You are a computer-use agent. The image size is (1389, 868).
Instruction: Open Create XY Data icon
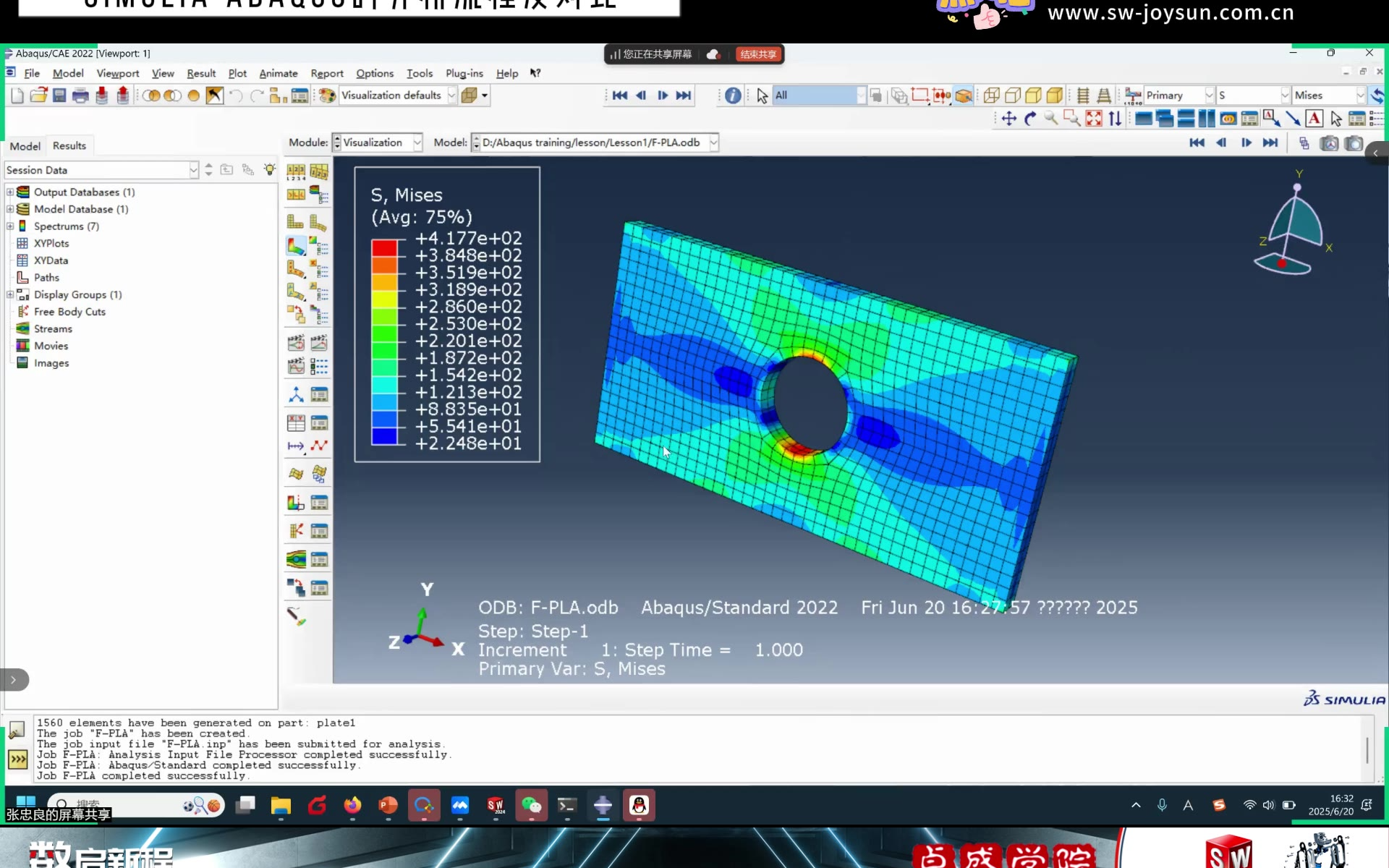(x=296, y=423)
